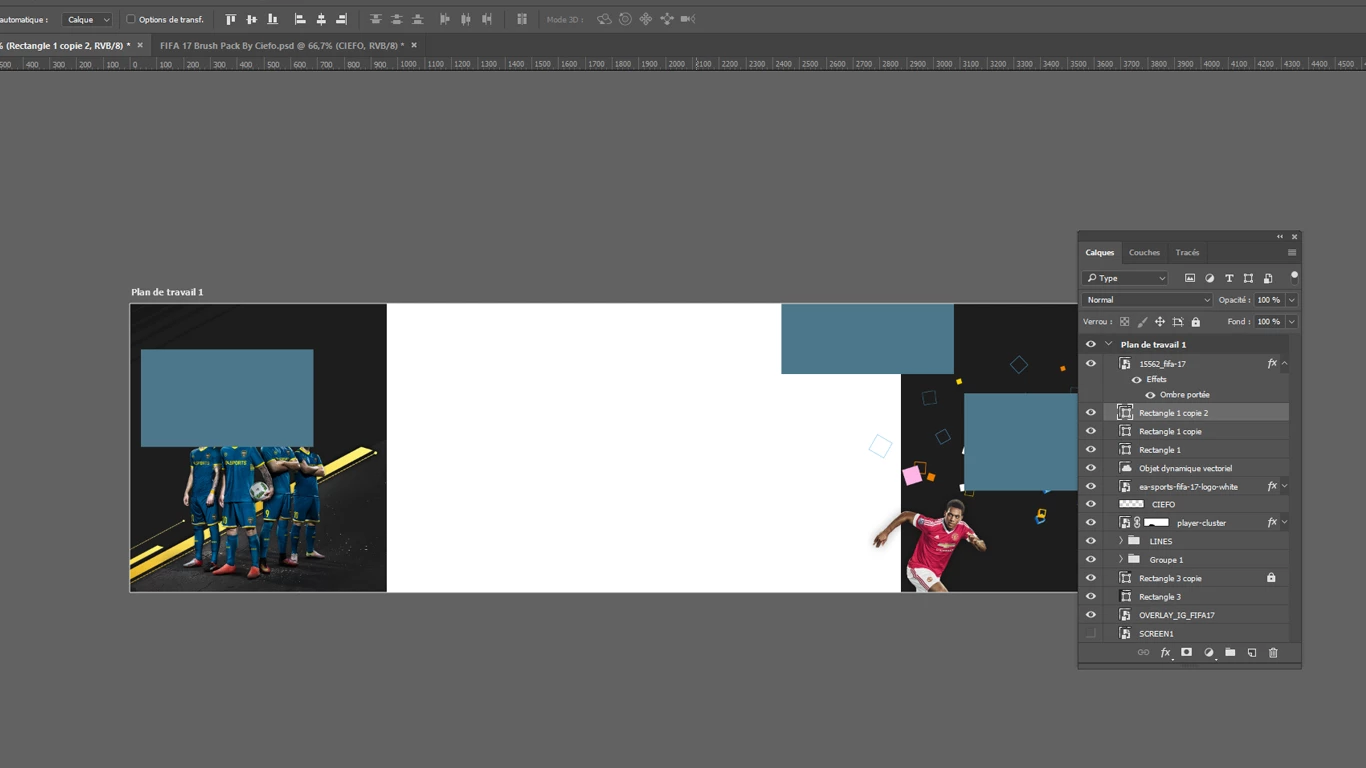Hide the player-cluster layer
The image size is (1366, 768).
click(1091, 523)
